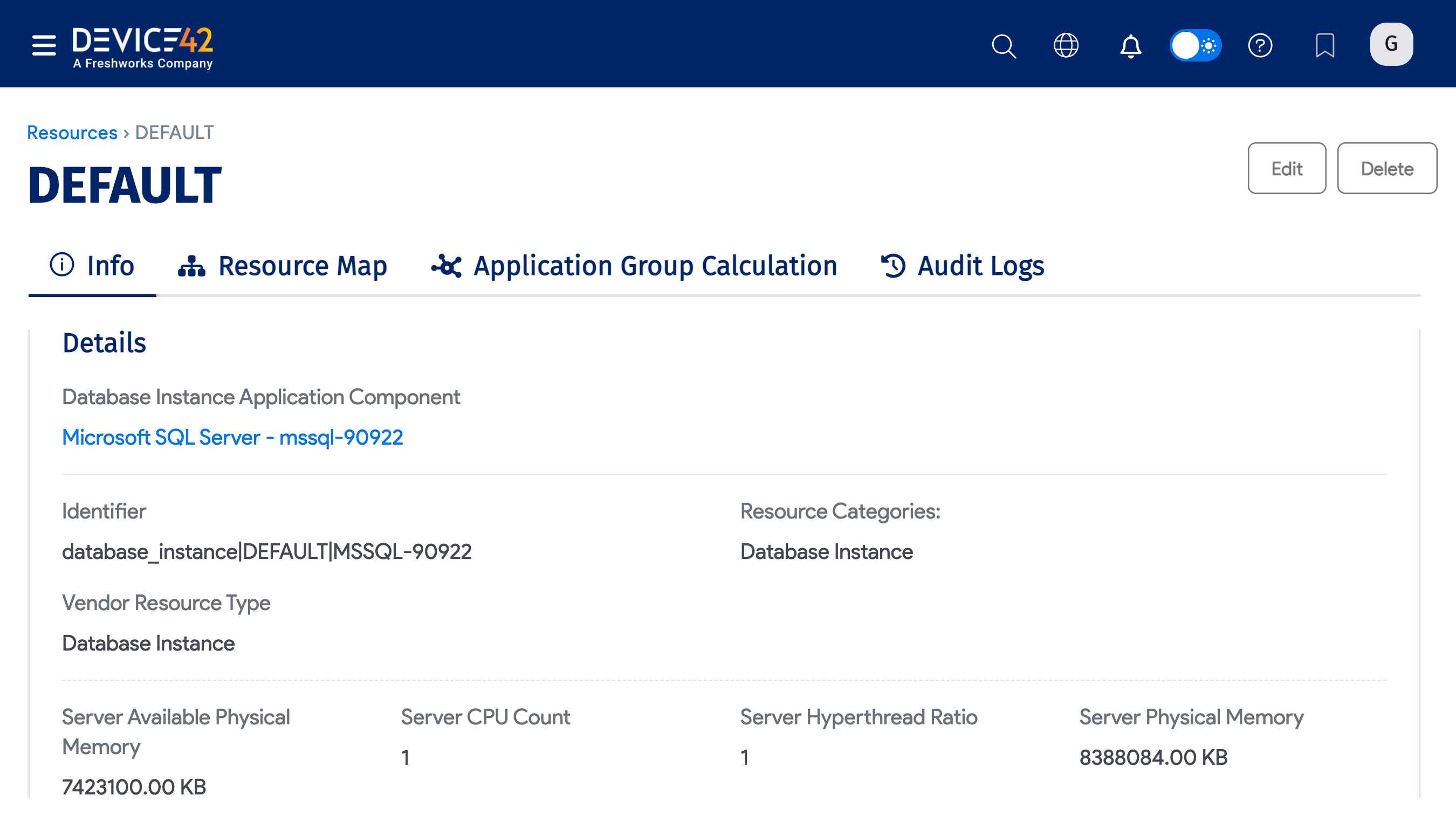Click the globe language icon
1456x816 pixels.
click(1066, 46)
